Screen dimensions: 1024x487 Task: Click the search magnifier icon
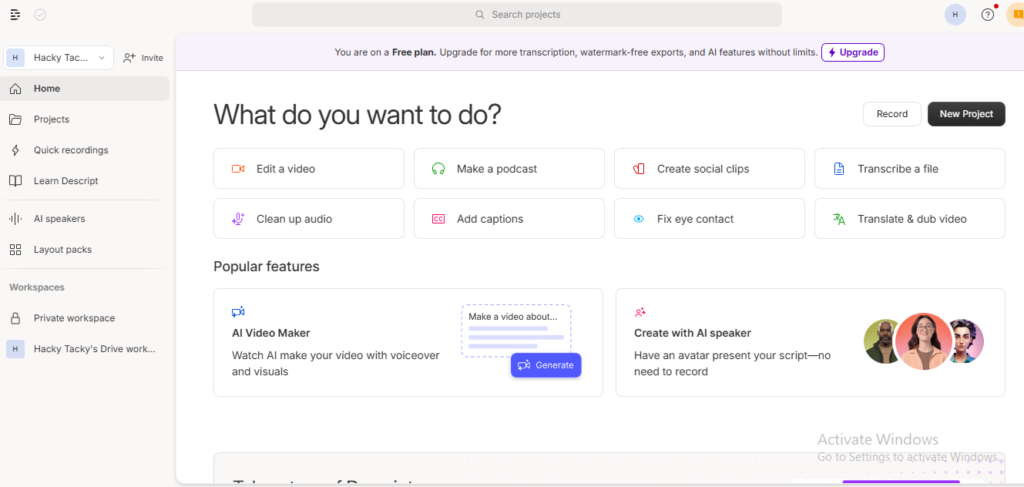(480, 14)
